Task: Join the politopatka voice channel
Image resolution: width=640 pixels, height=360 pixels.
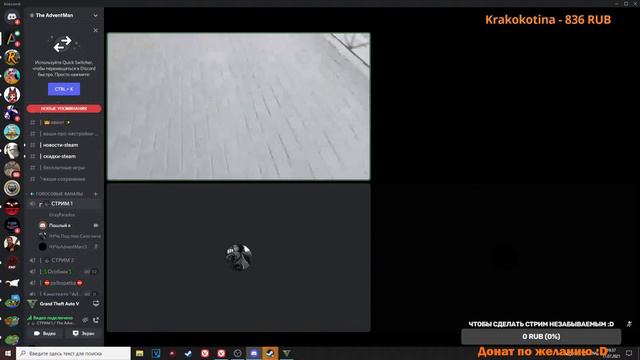Action: [x=64, y=282]
